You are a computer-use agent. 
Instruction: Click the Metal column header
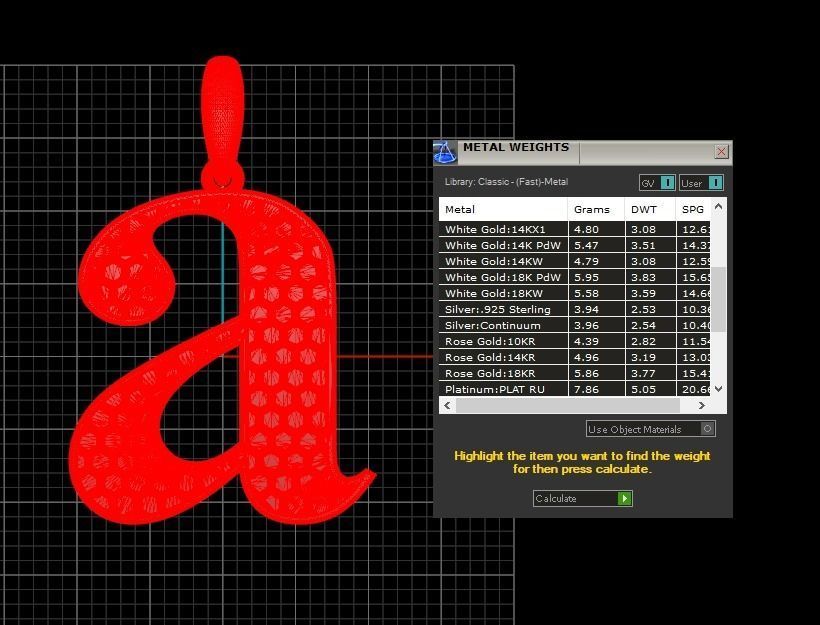point(503,209)
